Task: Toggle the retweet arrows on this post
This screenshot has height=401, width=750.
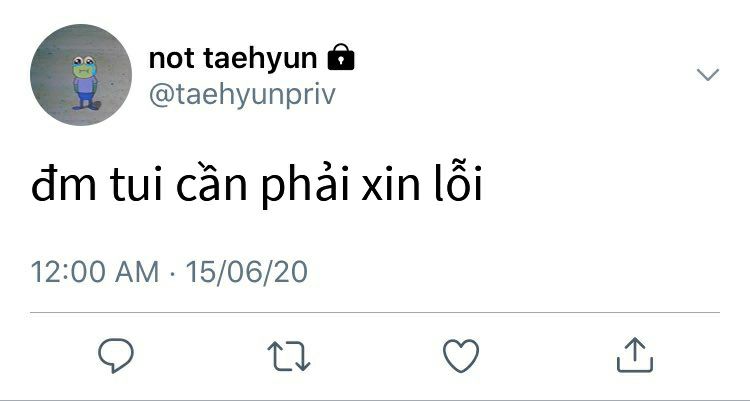Action: [x=289, y=356]
